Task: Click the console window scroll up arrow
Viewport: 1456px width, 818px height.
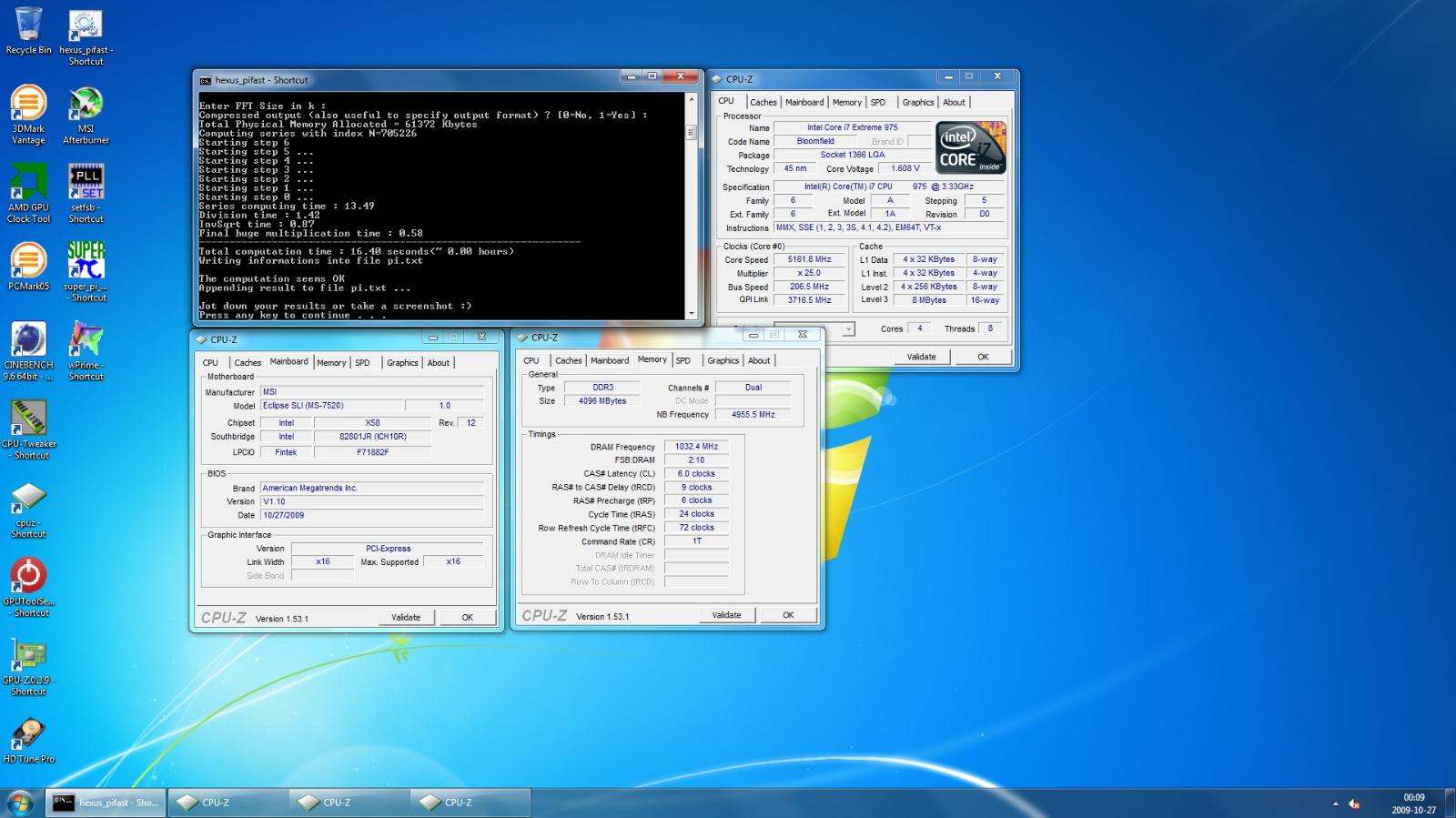Action: (692, 97)
